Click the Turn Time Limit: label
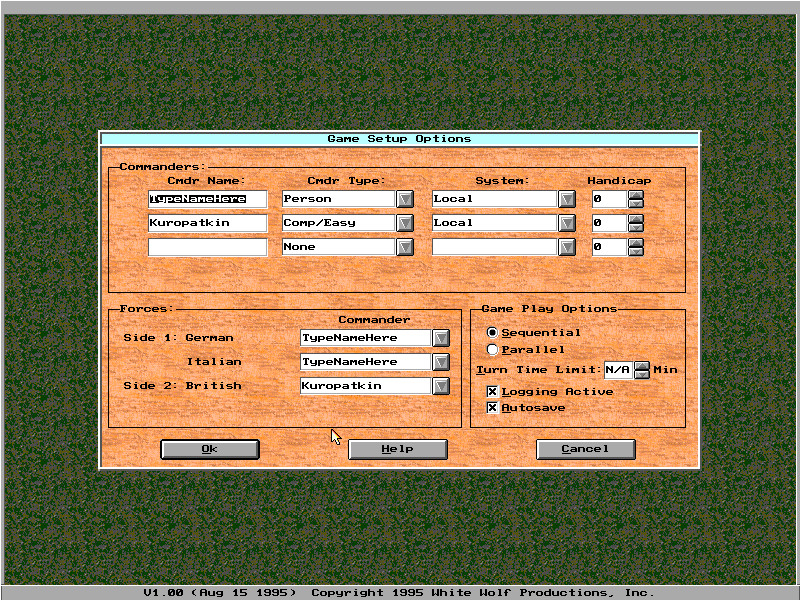Image resolution: width=800 pixels, height=600 pixels. 539,370
